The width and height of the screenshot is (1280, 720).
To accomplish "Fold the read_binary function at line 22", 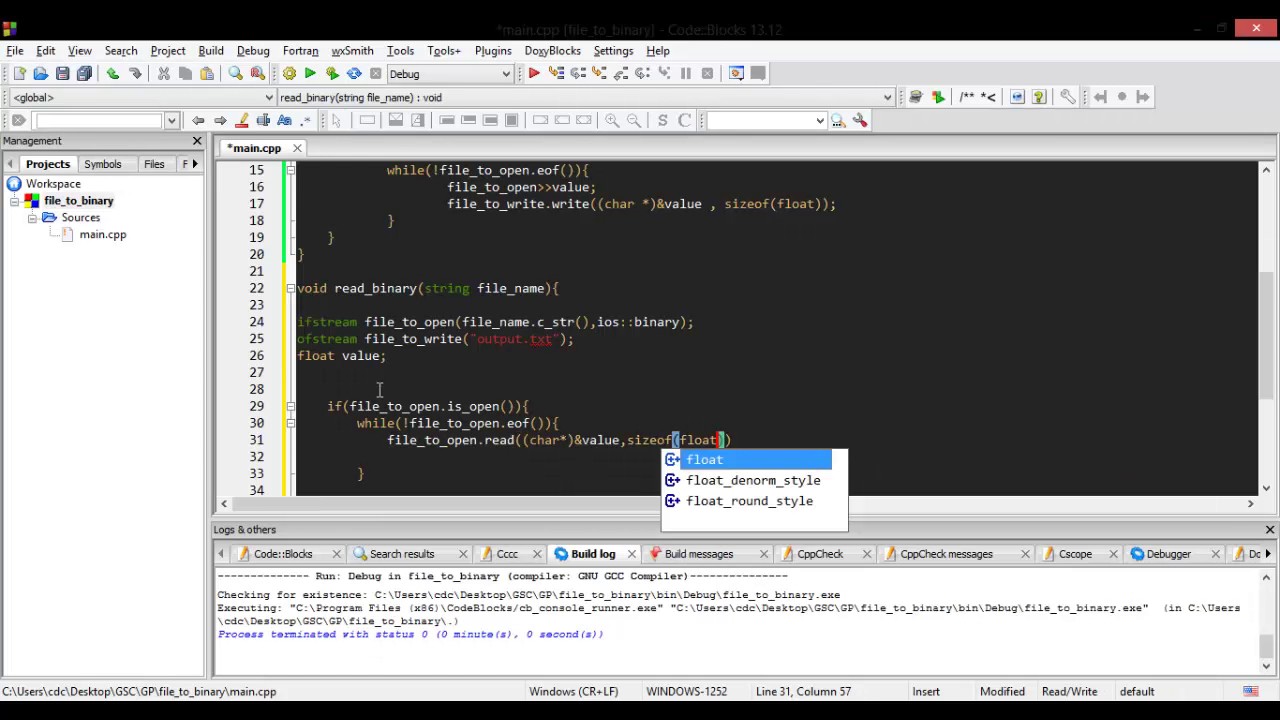I will [290, 288].
